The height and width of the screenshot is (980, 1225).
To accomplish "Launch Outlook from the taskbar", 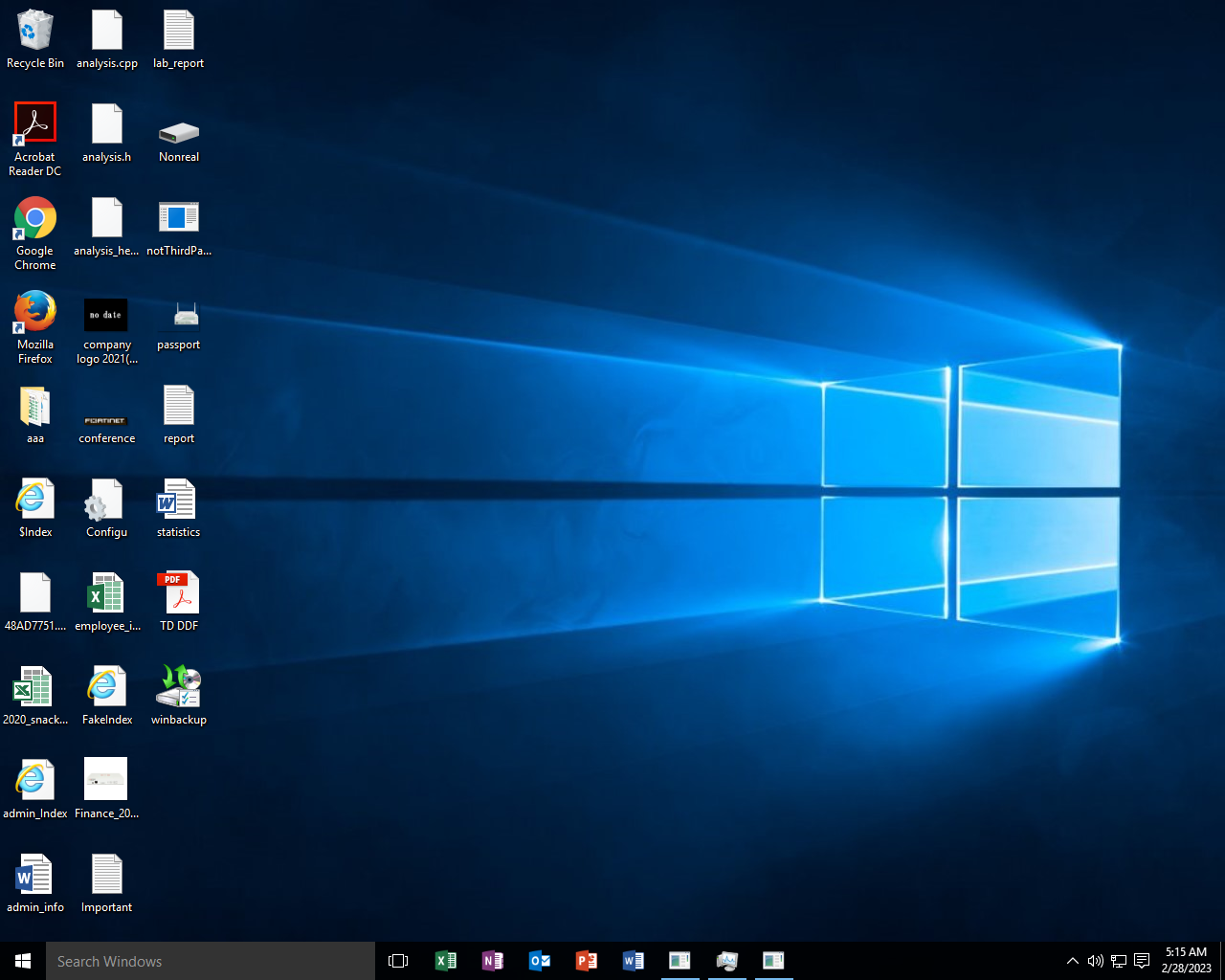I will click(540, 961).
